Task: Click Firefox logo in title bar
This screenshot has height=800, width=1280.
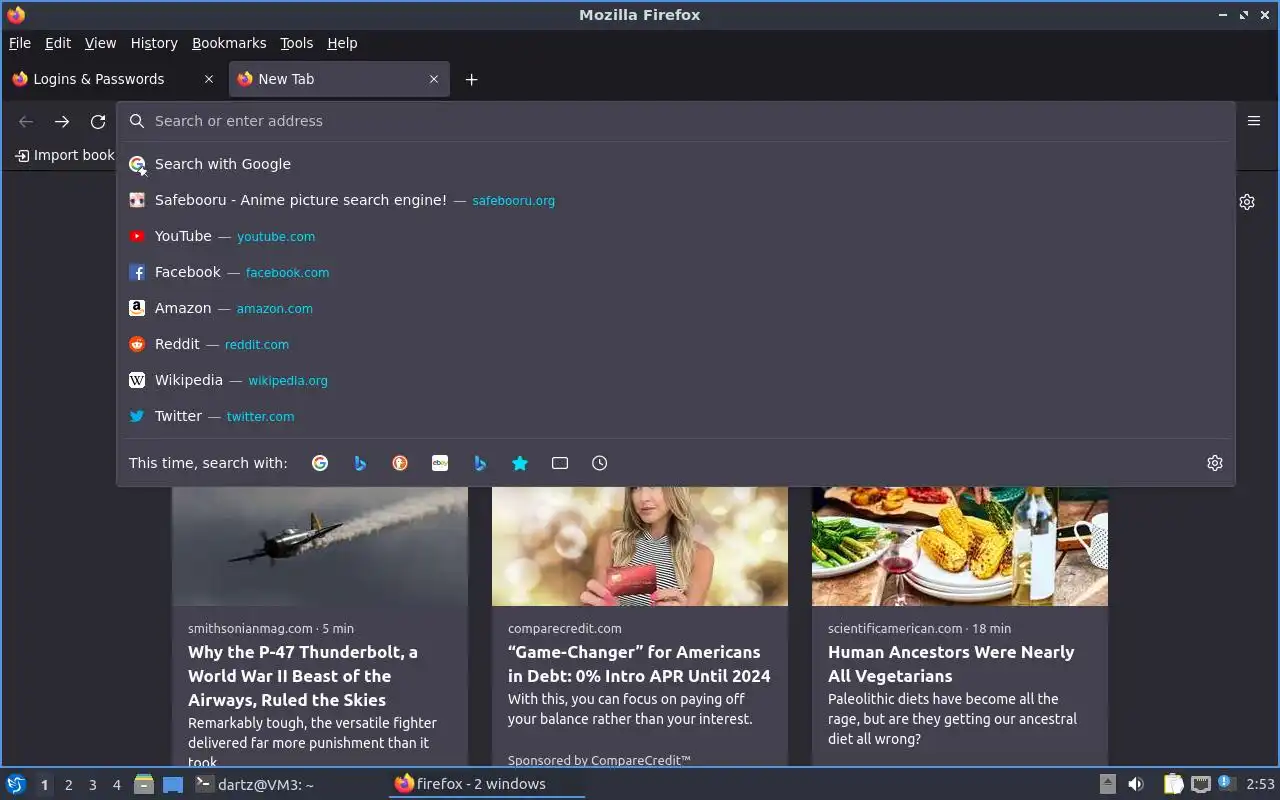Action: (16, 15)
